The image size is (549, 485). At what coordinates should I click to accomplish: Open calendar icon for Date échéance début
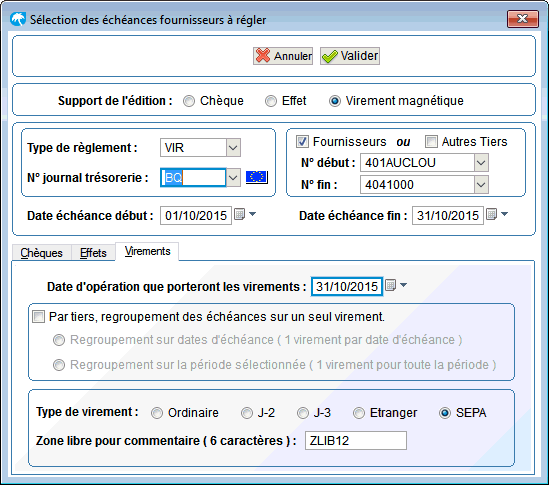coord(239,214)
